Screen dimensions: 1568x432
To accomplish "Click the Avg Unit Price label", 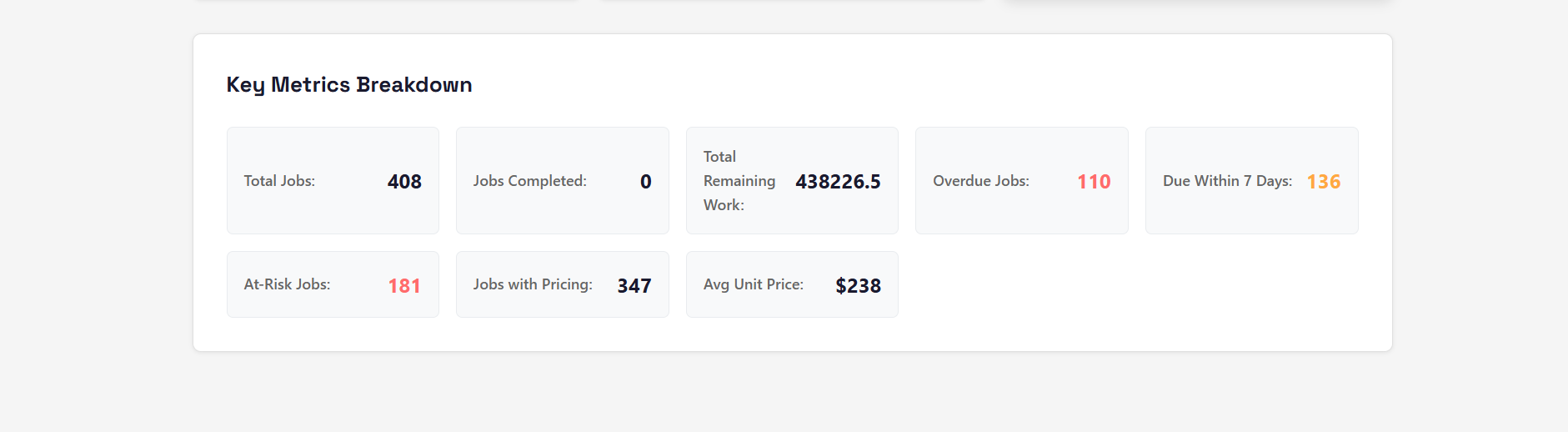I will click(x=753, y=284).
